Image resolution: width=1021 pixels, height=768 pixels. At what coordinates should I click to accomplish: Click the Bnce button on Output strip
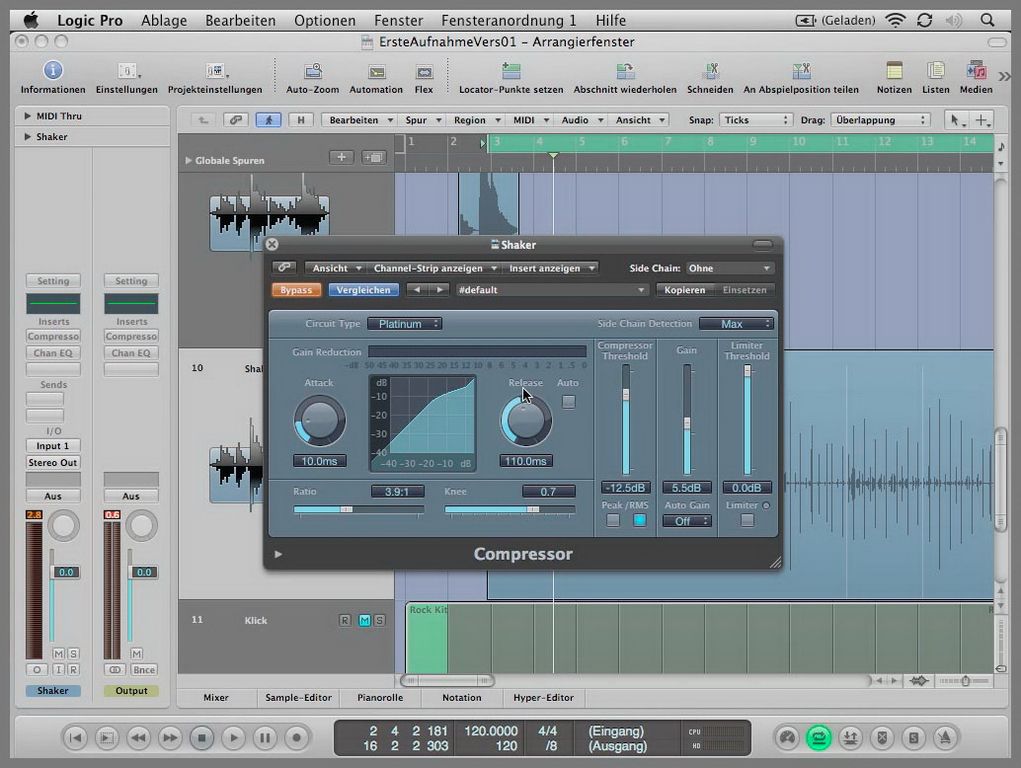pyautogui.click(x=143, y=670)
